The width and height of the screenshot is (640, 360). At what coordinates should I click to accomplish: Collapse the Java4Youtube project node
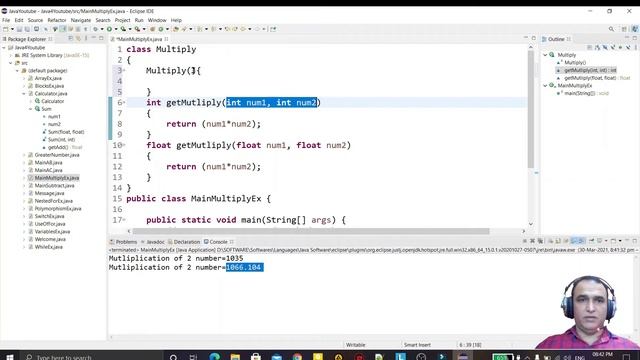4,47
